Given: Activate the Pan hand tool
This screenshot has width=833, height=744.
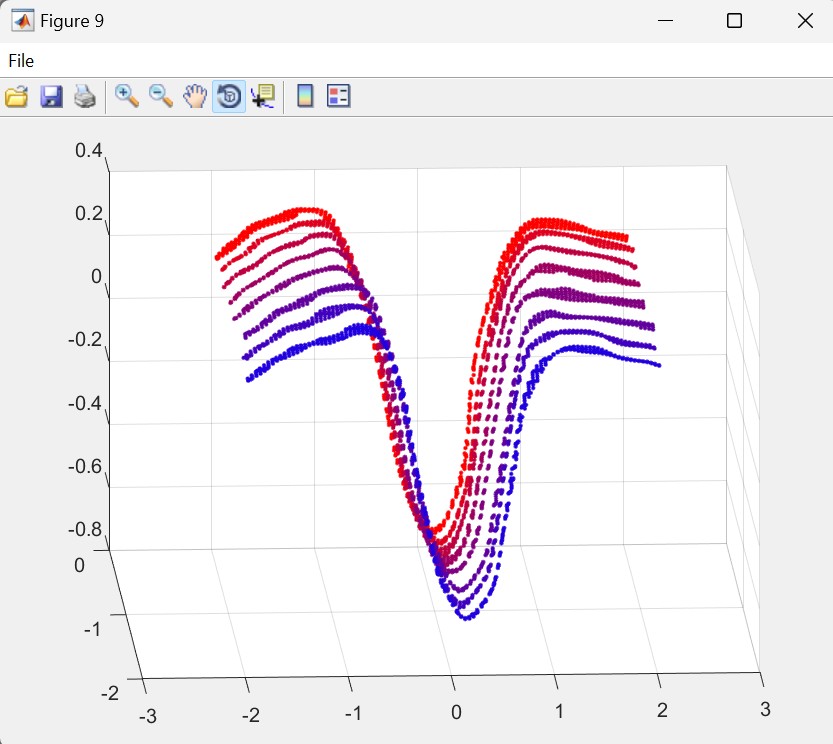Looking at the screenshot, I should pos(195,96).
